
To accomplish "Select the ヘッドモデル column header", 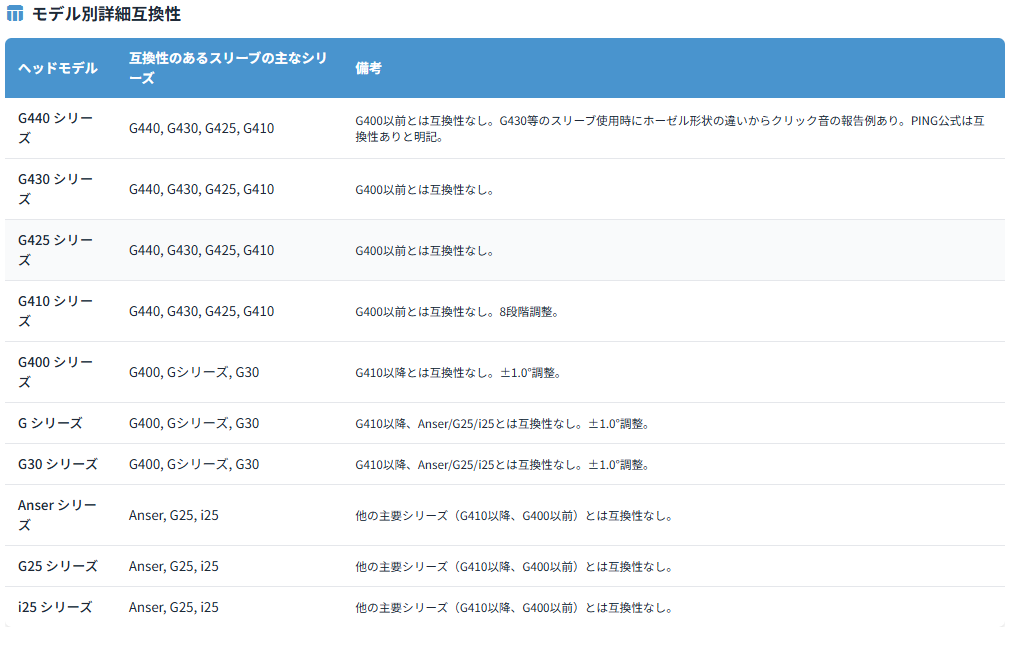I will pos(58,68).
